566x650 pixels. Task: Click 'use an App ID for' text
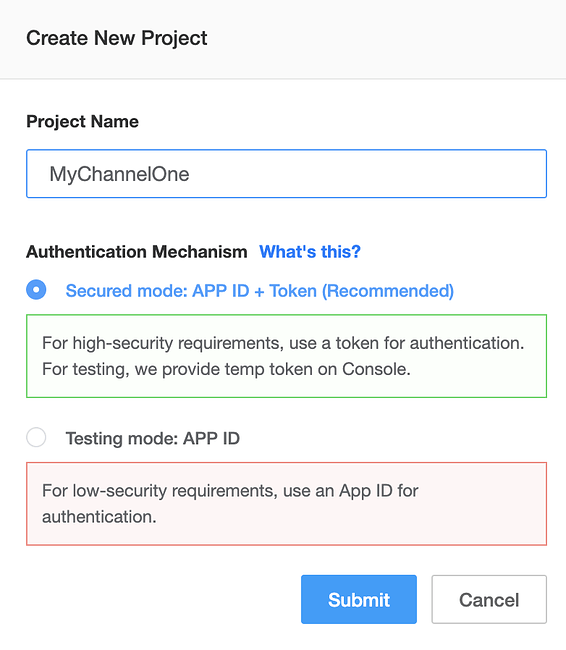coord(351,491)
